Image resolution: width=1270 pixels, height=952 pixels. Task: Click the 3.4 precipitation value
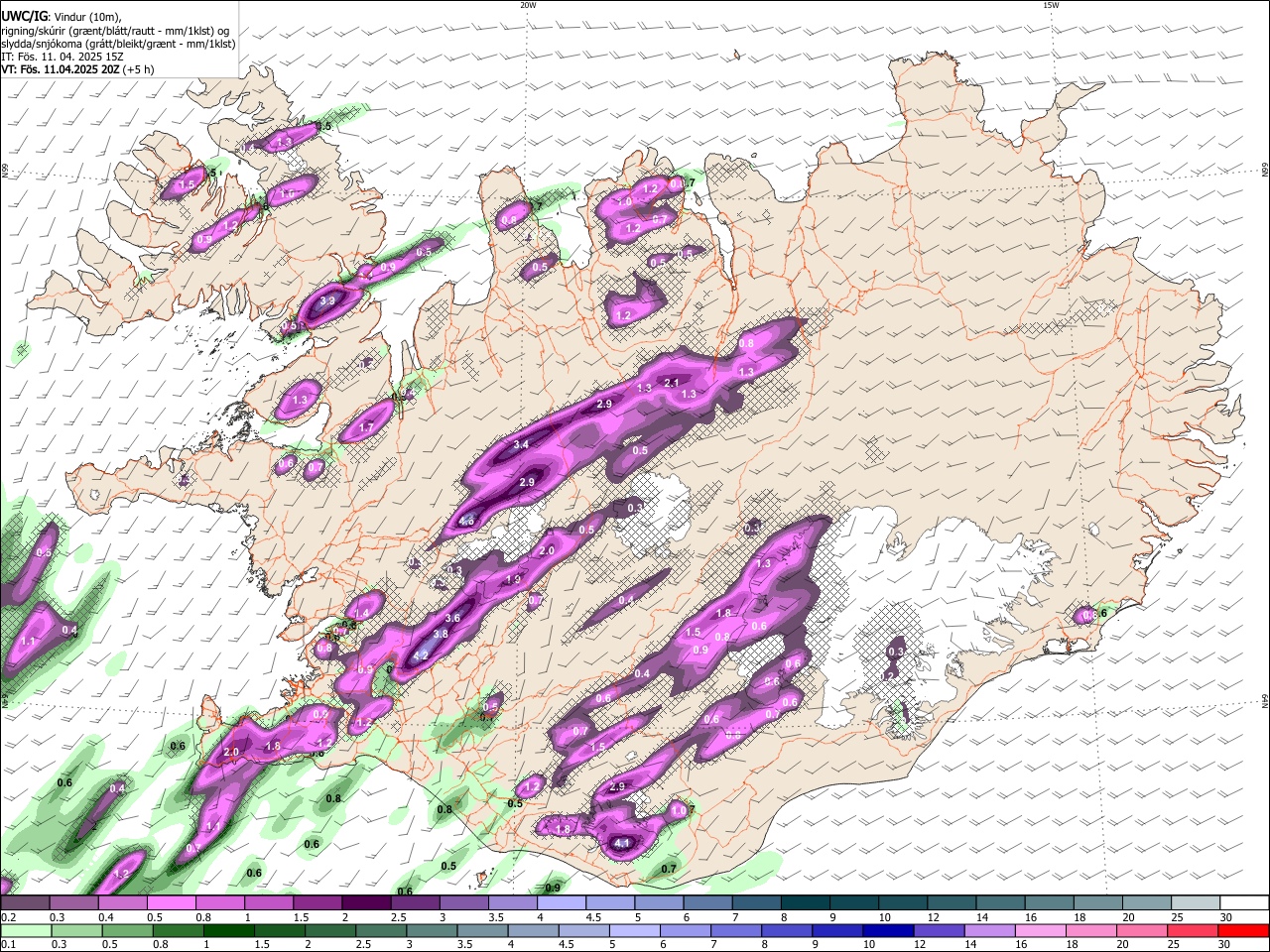pos(521,445)
